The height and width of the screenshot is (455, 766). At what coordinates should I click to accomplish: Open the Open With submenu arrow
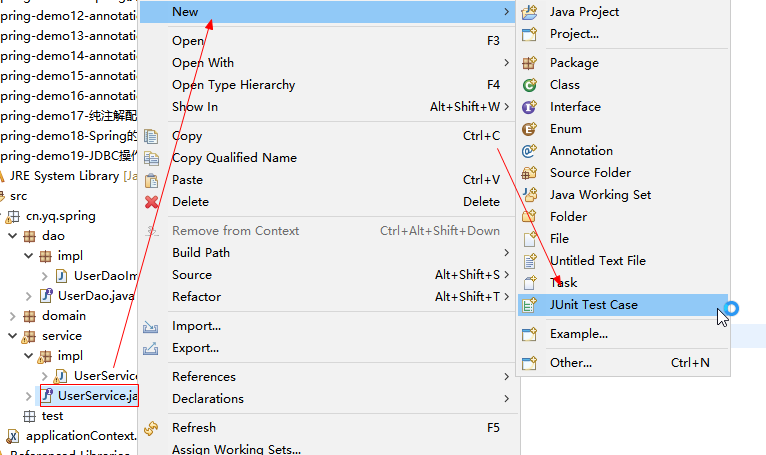[x=507, y=63]
